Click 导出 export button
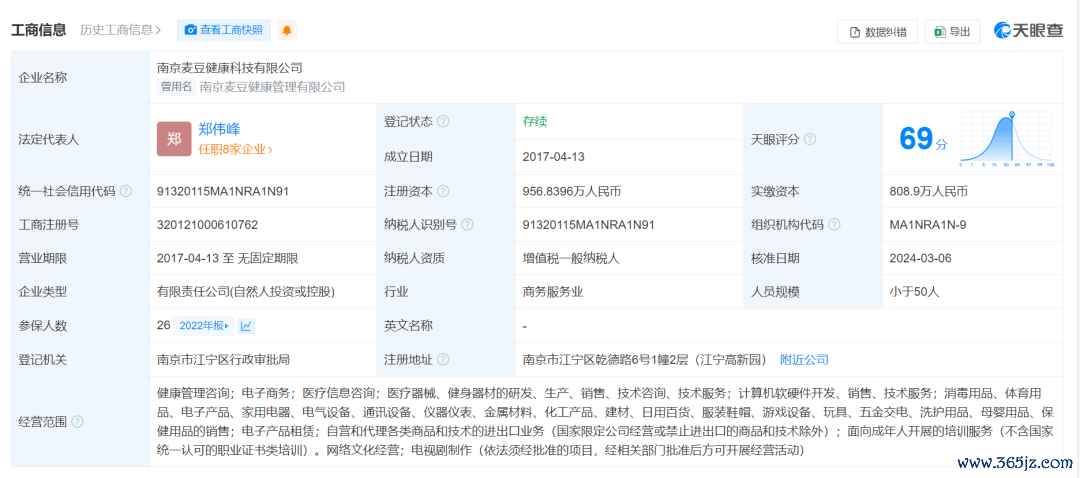Viewport: 1080px width, 478px height. click(953, 32)
